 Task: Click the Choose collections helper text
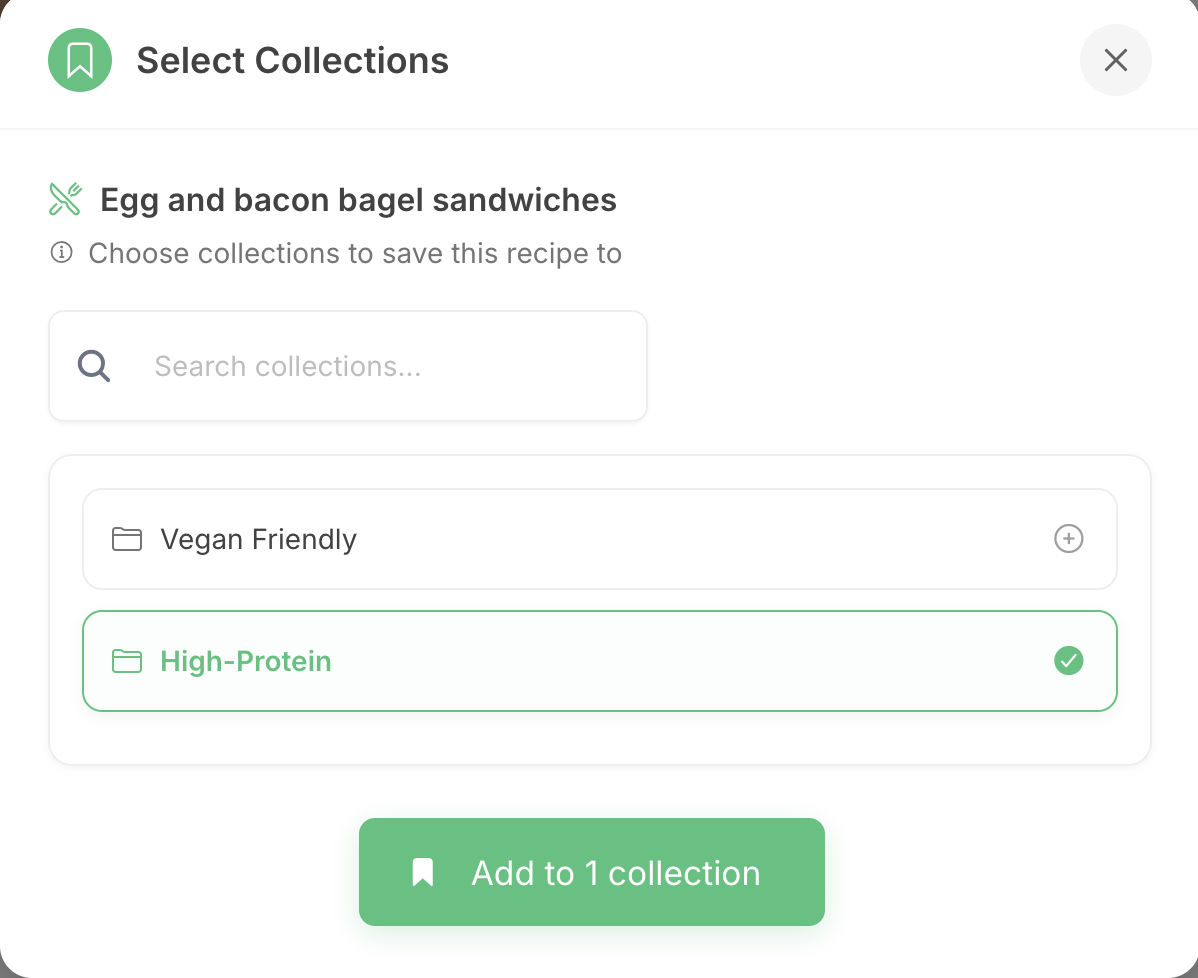click(x=355, y=253)
